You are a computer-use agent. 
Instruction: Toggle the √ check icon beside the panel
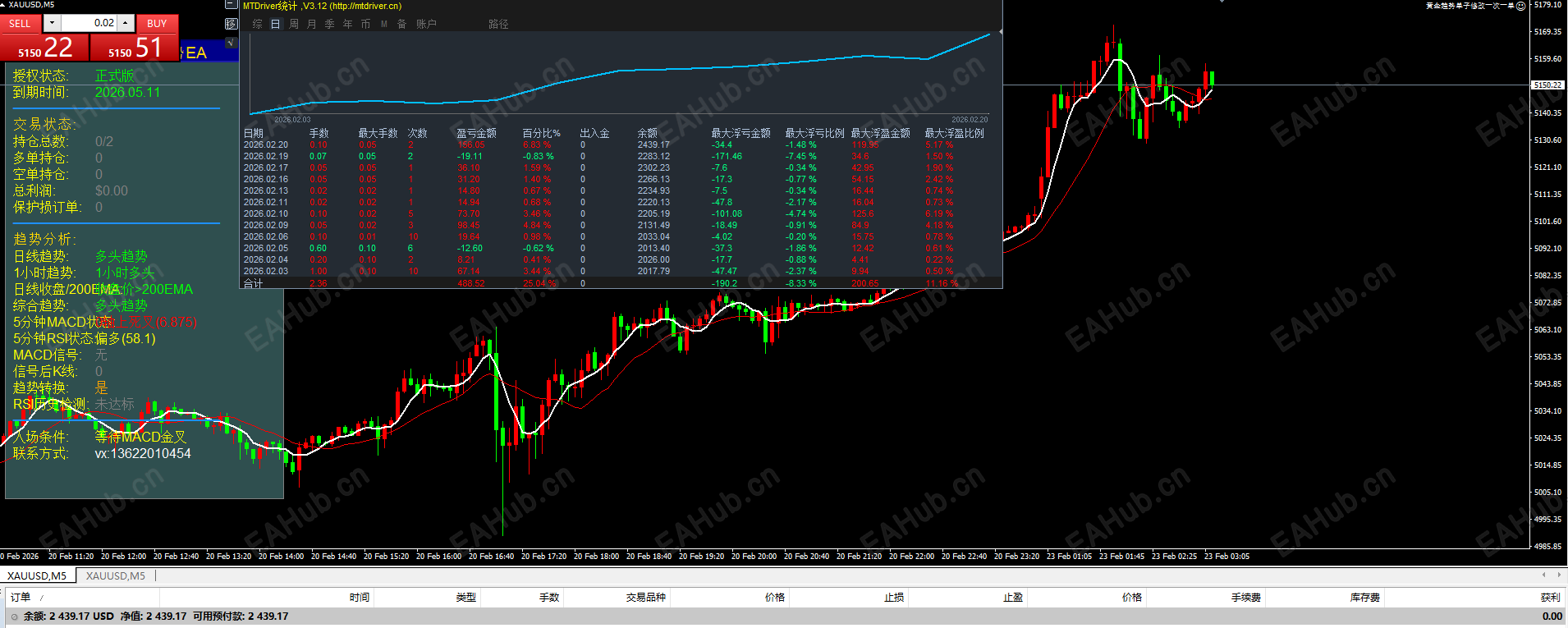coord(232,42)
